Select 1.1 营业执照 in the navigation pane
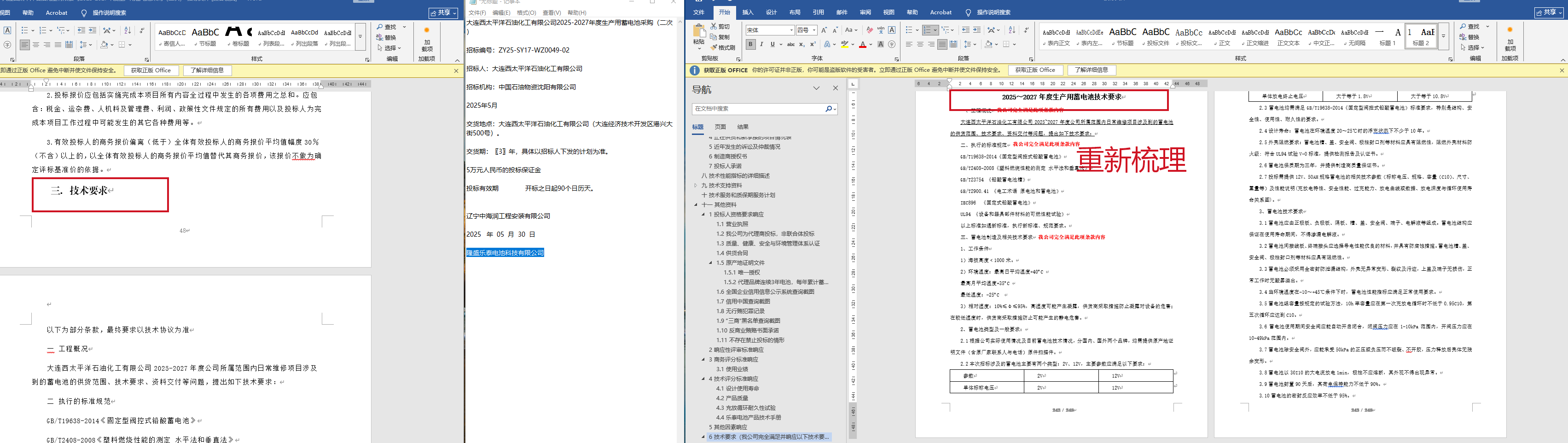The height and width of the screenshot is (443, 1568). pyautogui.click(x=732, y=224)
